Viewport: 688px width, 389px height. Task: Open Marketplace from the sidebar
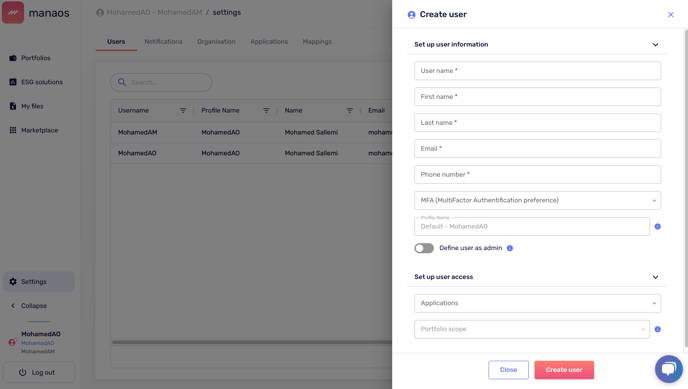(39, 130)
